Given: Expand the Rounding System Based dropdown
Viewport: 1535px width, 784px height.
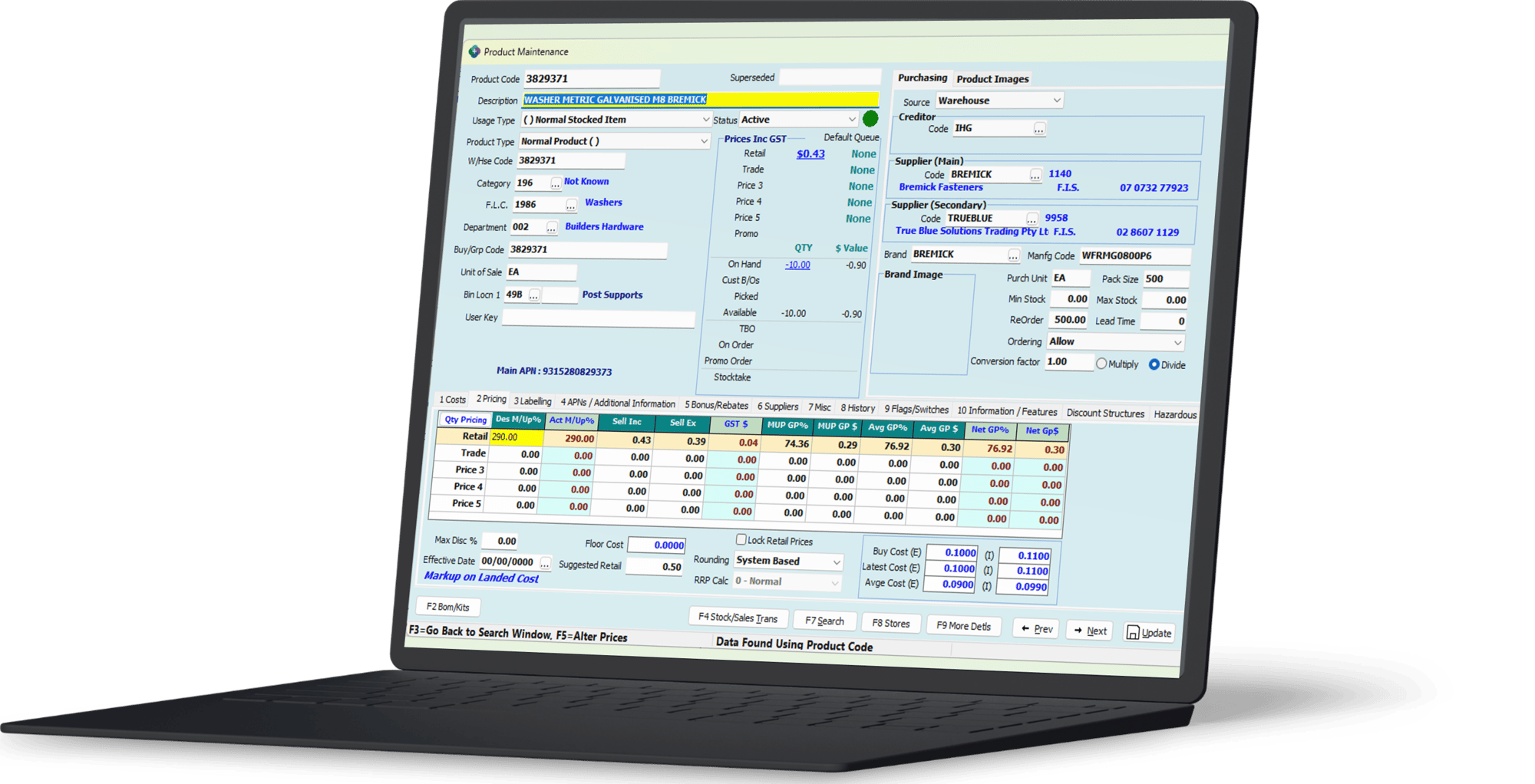Looking at the screenshot, I should 836,562.
